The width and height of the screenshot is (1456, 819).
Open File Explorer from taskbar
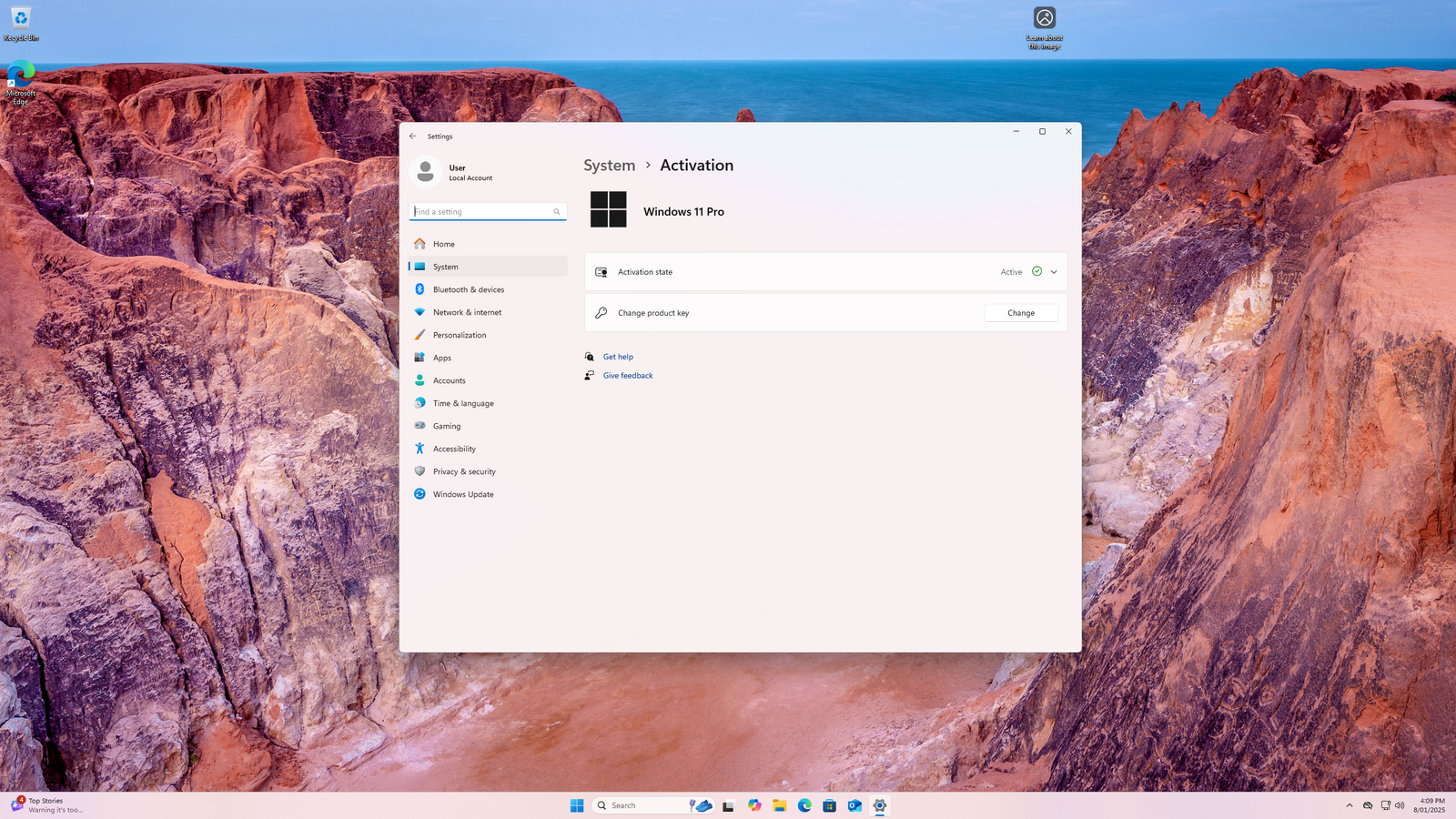[x=780, y=805]
